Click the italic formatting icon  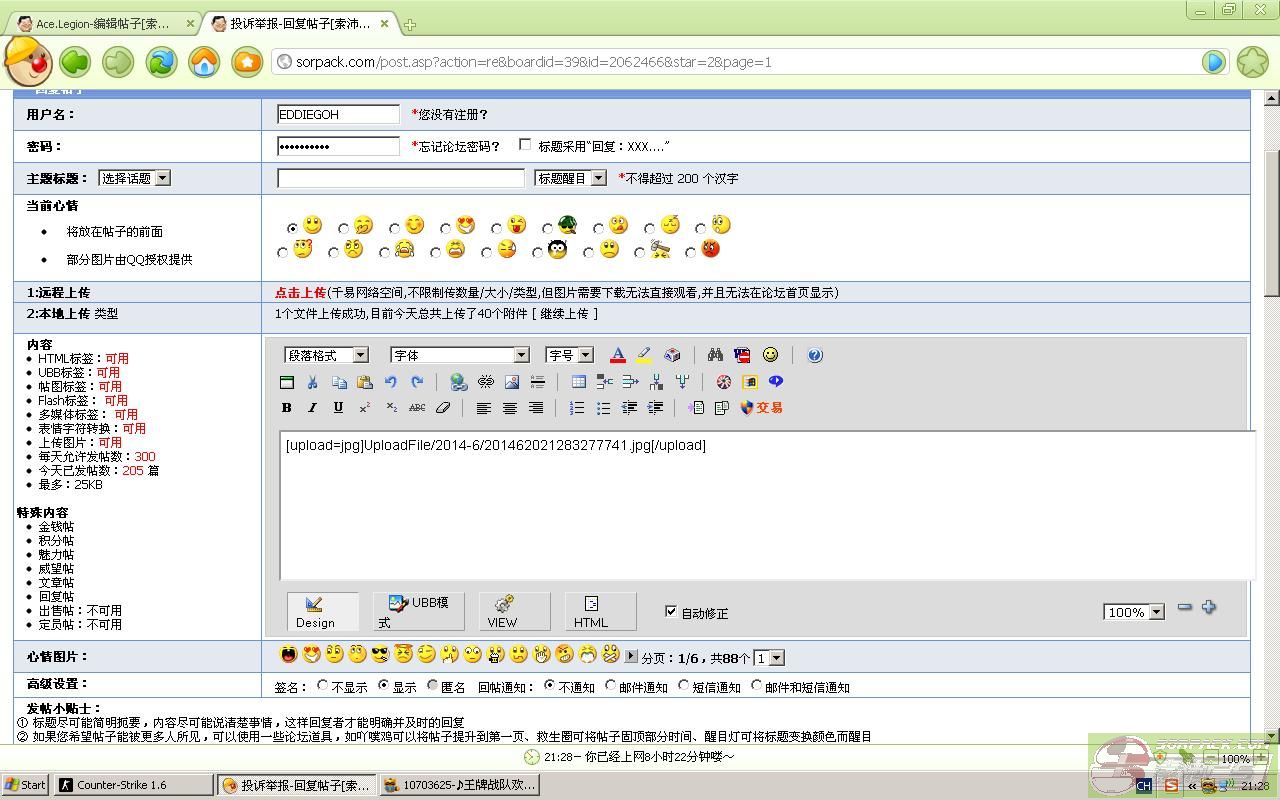click(312, 408)
